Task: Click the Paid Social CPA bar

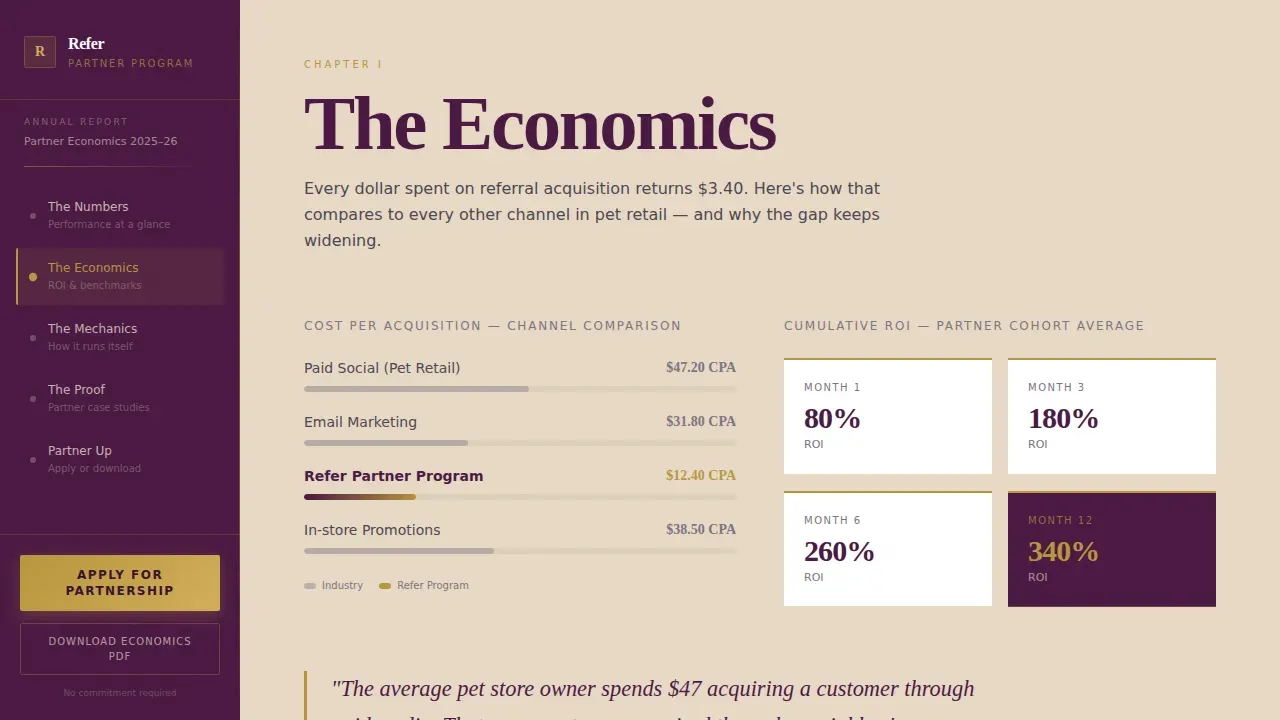Action: tap(520, 389)
